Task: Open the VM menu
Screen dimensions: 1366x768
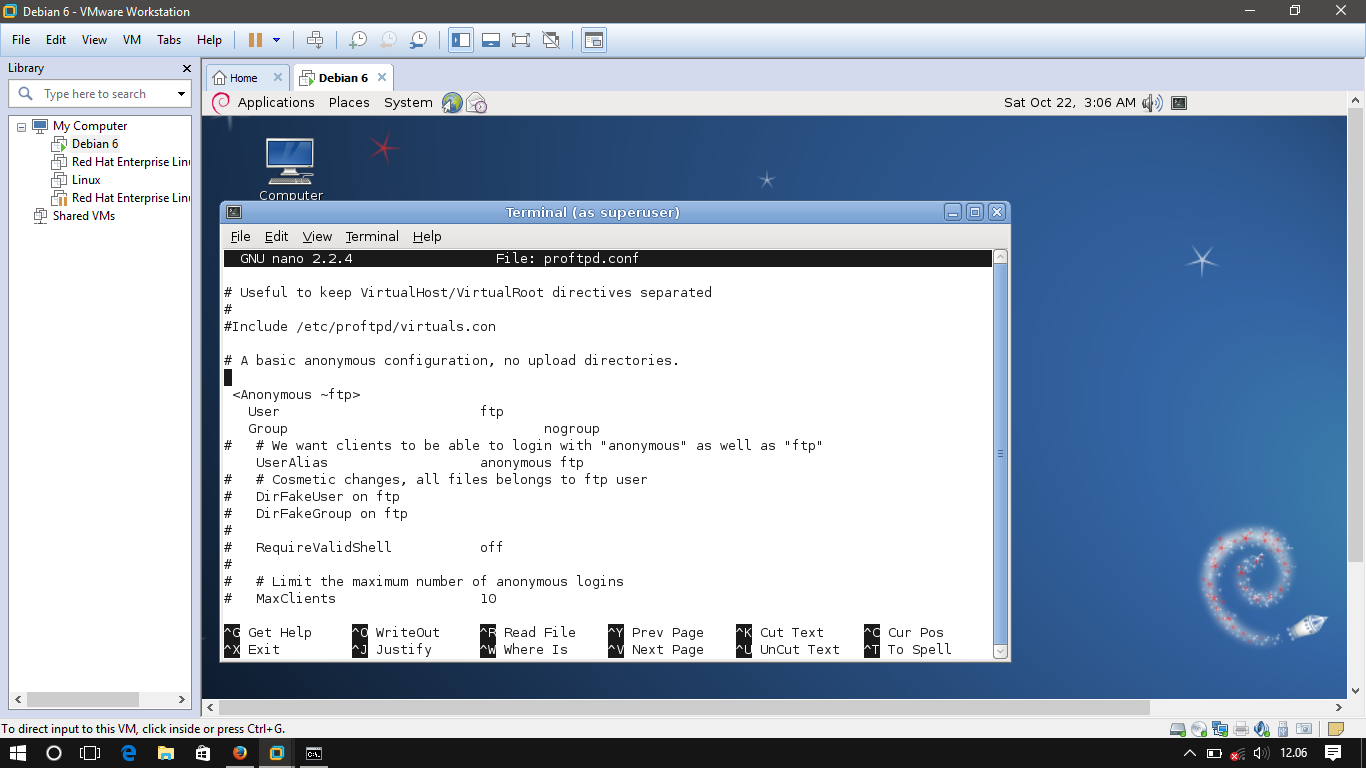Action: [132, 40]
